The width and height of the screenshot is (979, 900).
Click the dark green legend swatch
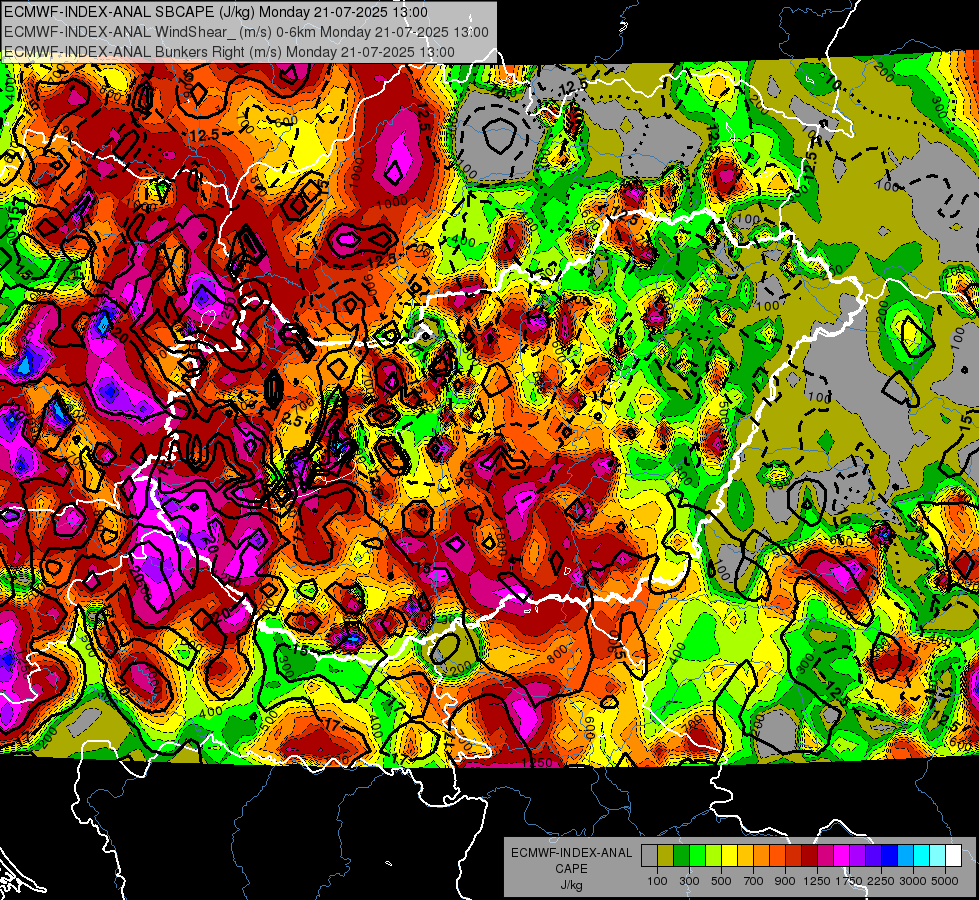point(681,856)
